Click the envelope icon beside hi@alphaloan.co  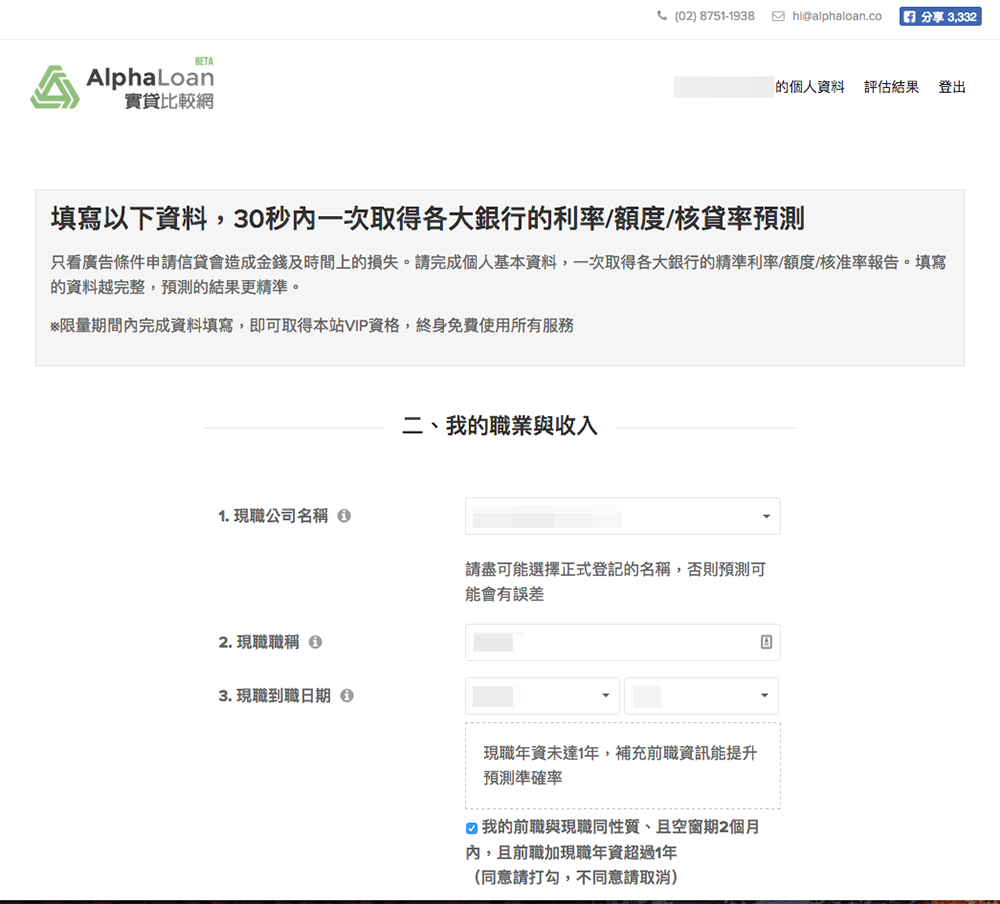coord(778,16)
